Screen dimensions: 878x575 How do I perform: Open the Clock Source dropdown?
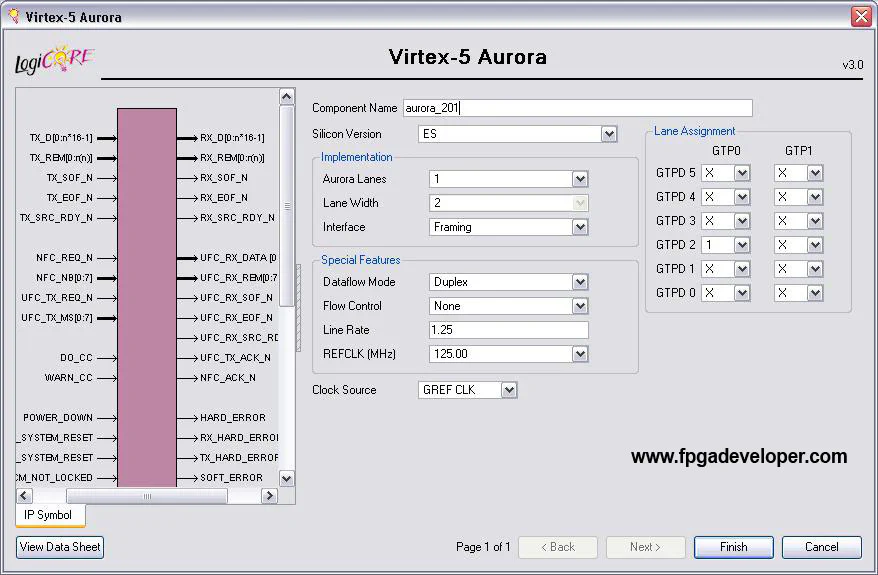pos(509,390)
